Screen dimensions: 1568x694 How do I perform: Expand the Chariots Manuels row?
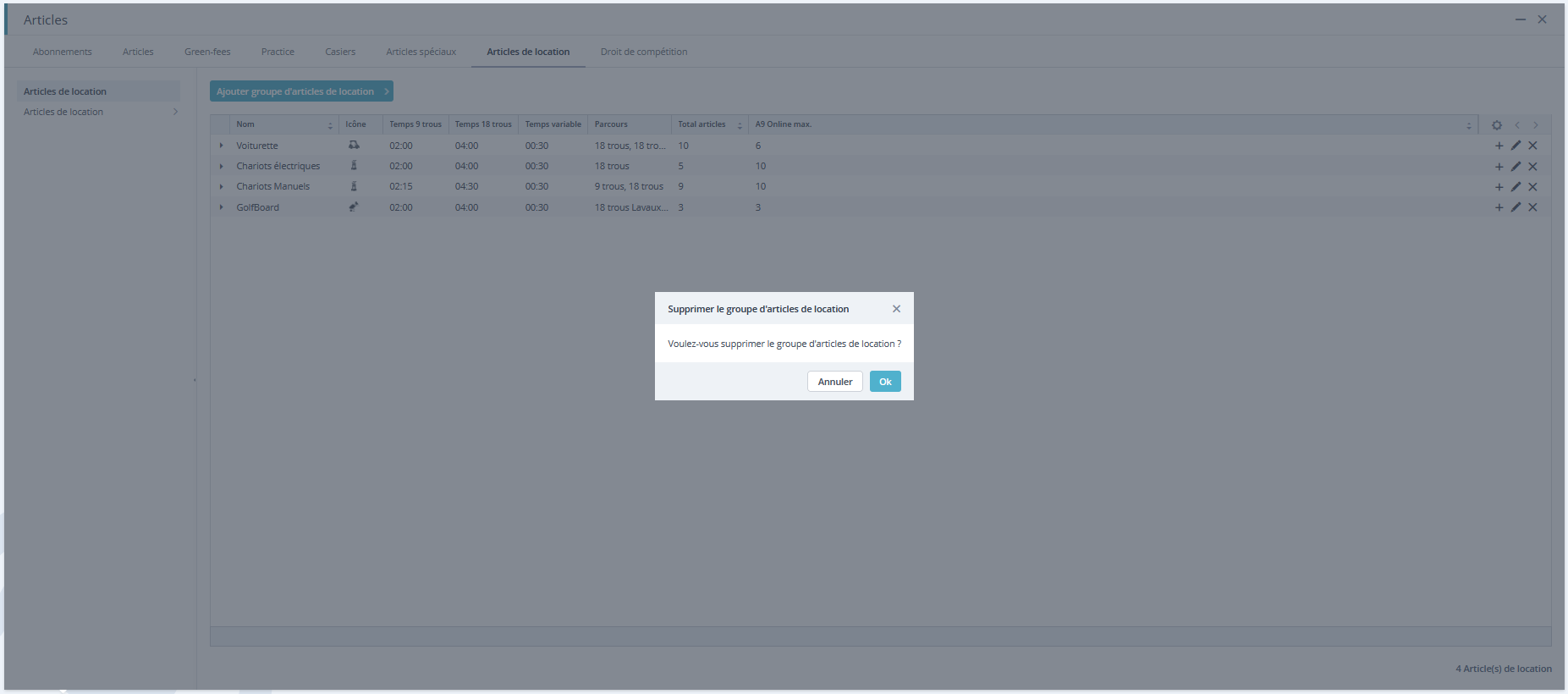click(x=222, y=186)
